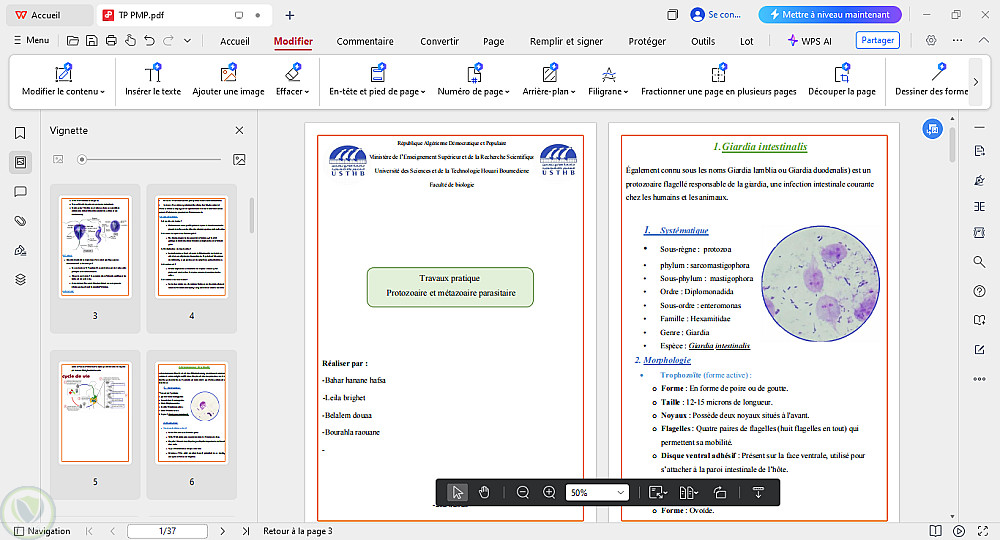Screen dimensions: 1000x540
Task: Switch to Remplir et signer tab
Action: pos(566,41)
